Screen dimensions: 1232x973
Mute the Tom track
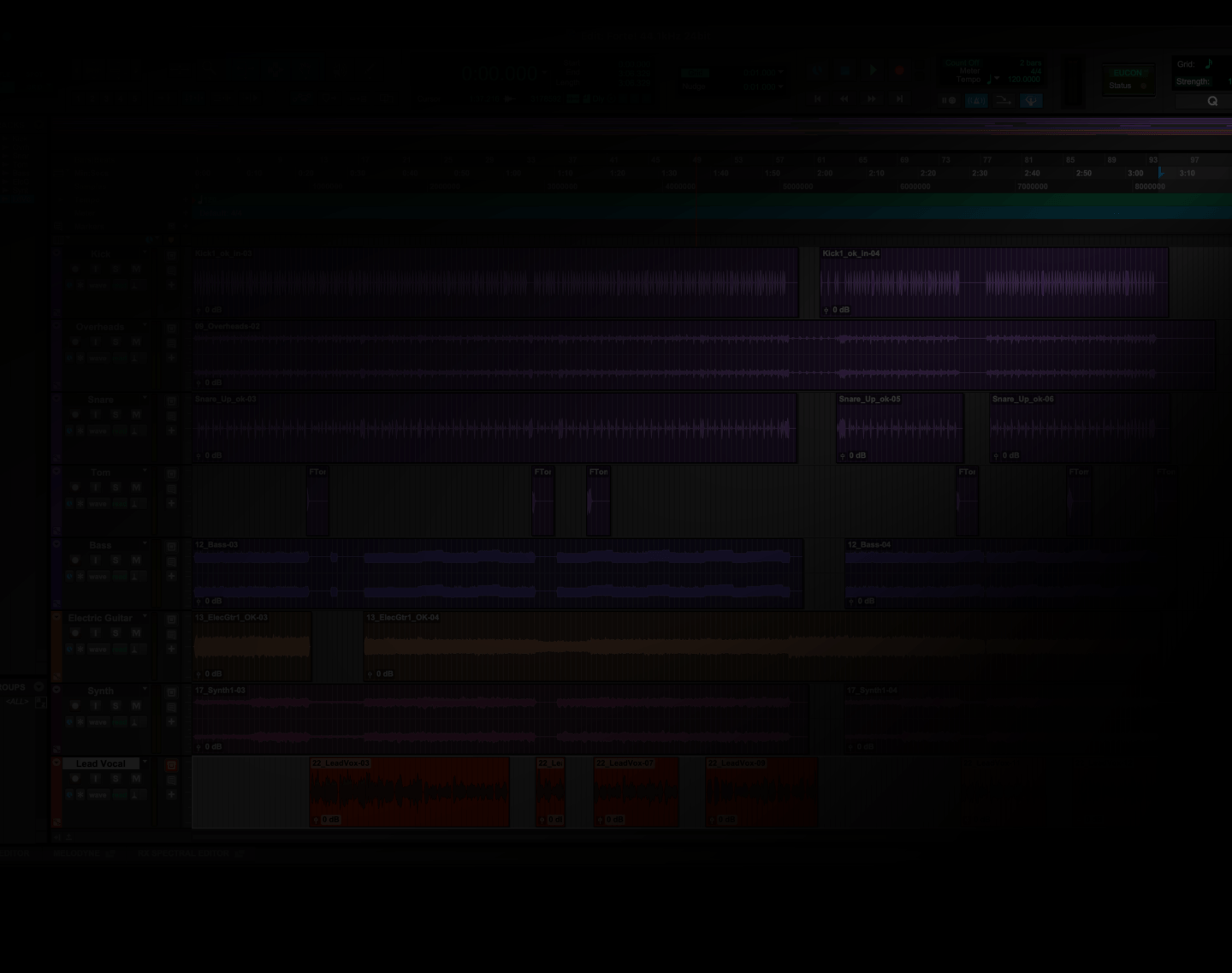(x=136, y=487)
